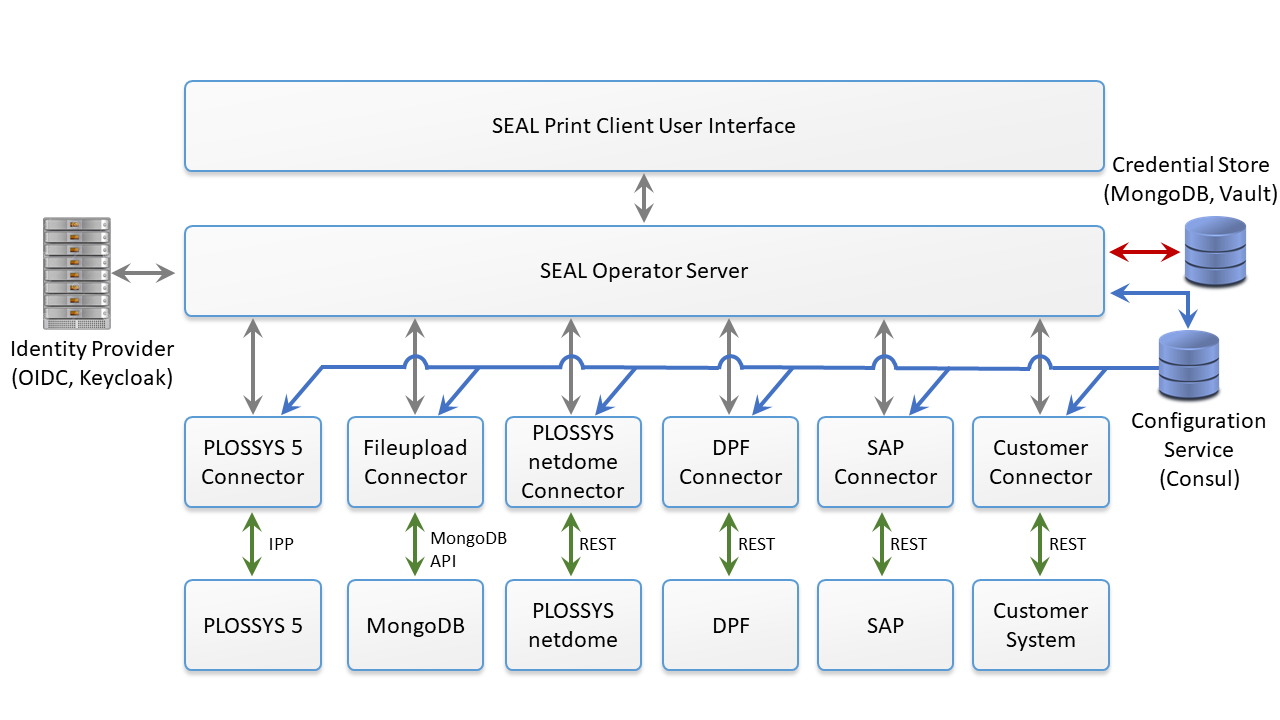Click the Identity Provider server rack icon
This screenshot has width=1280, height=720.
tap(76, 273)
